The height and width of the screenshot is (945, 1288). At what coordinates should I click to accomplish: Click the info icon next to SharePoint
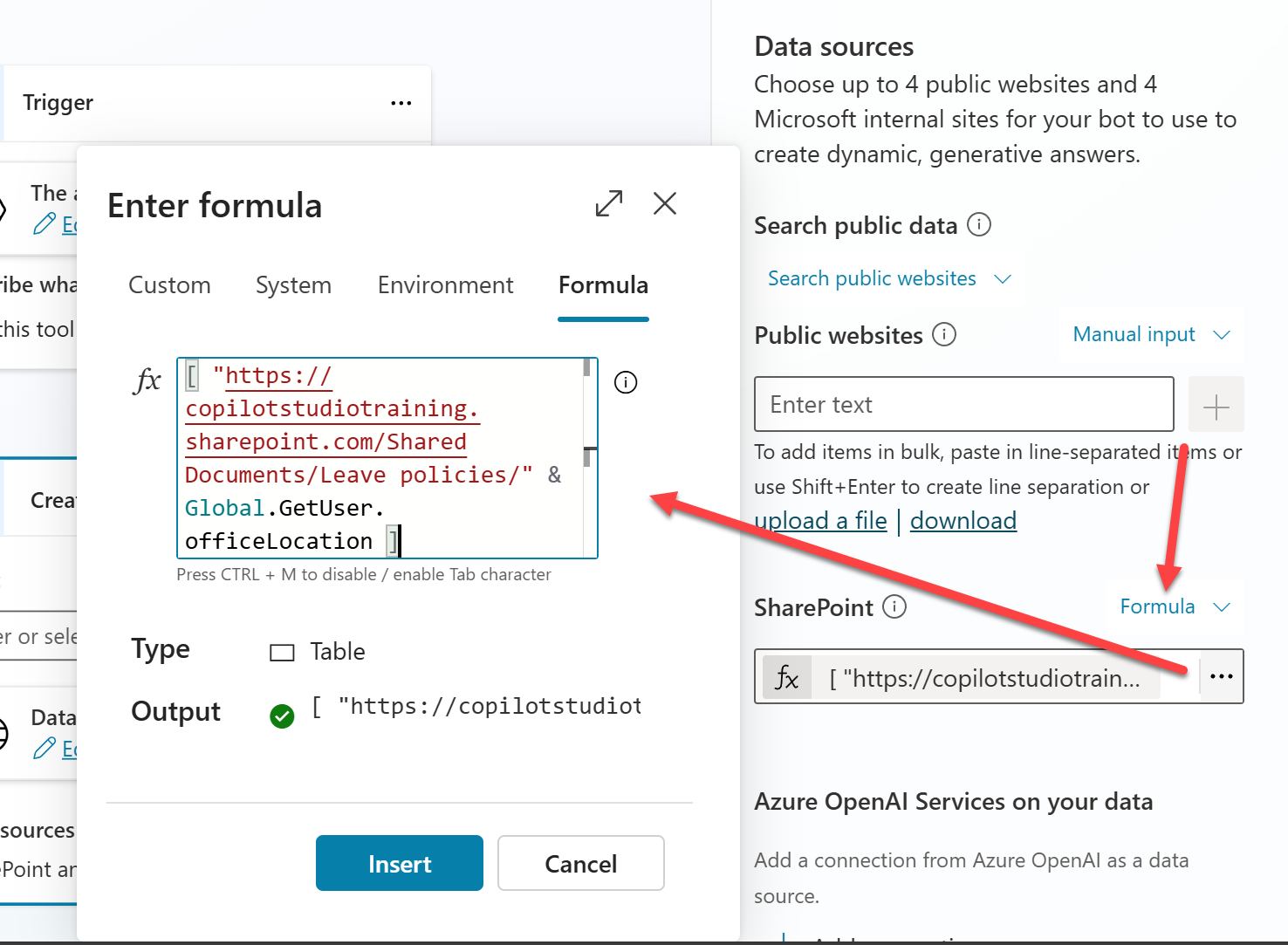[x=894, y=606]
